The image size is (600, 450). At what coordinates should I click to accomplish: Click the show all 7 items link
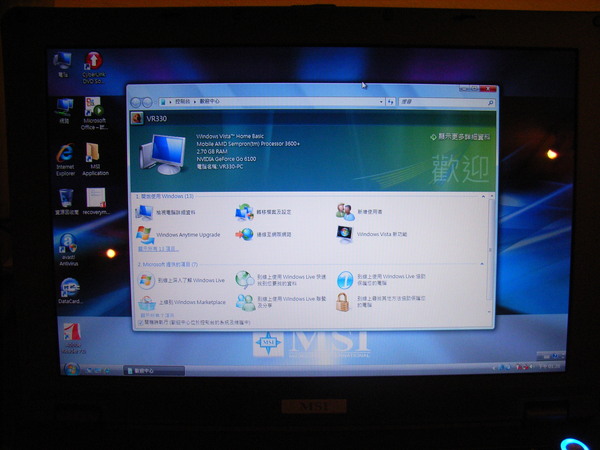(x=155, y=315)
